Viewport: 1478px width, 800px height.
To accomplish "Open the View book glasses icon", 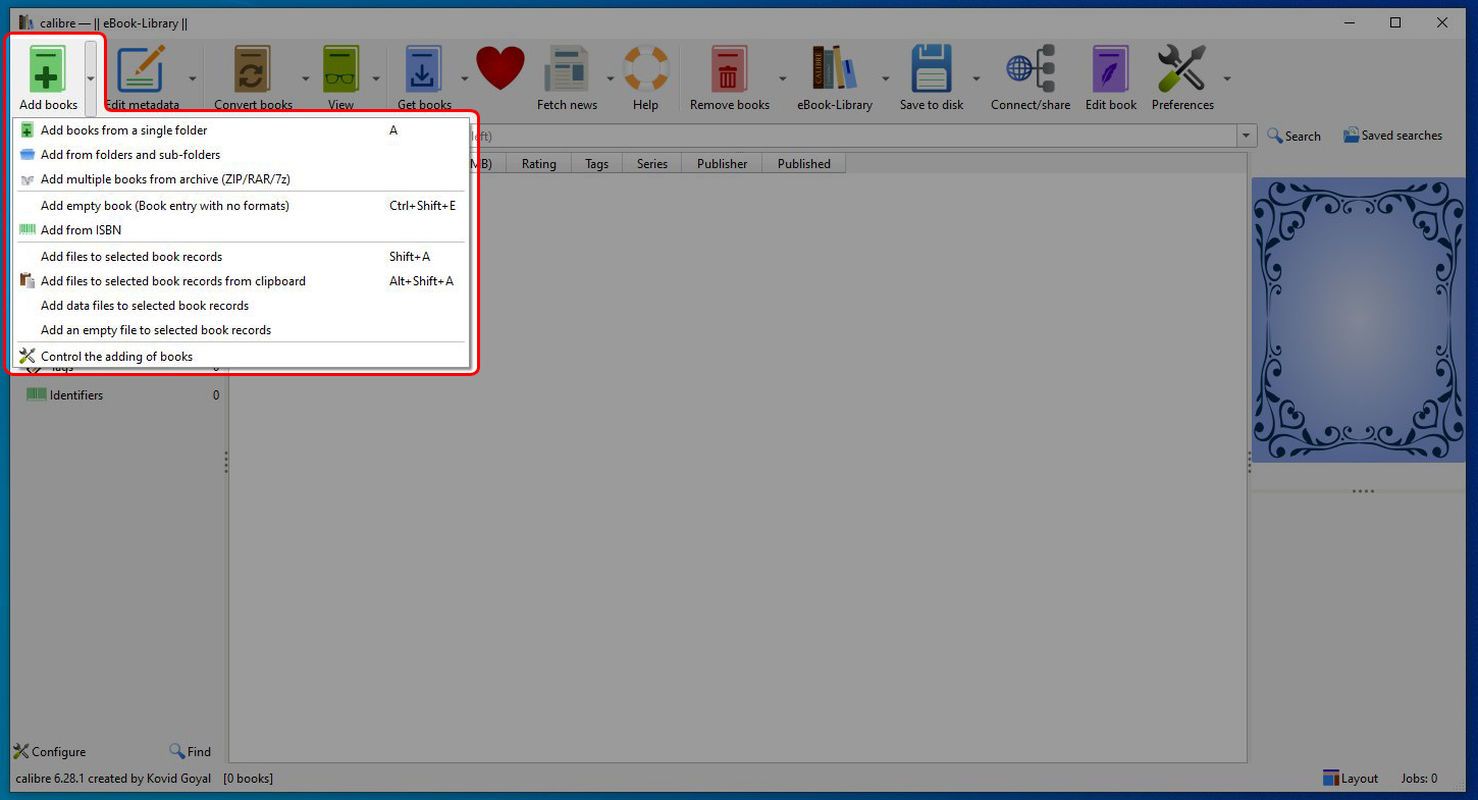I will (x=341, y=70).
